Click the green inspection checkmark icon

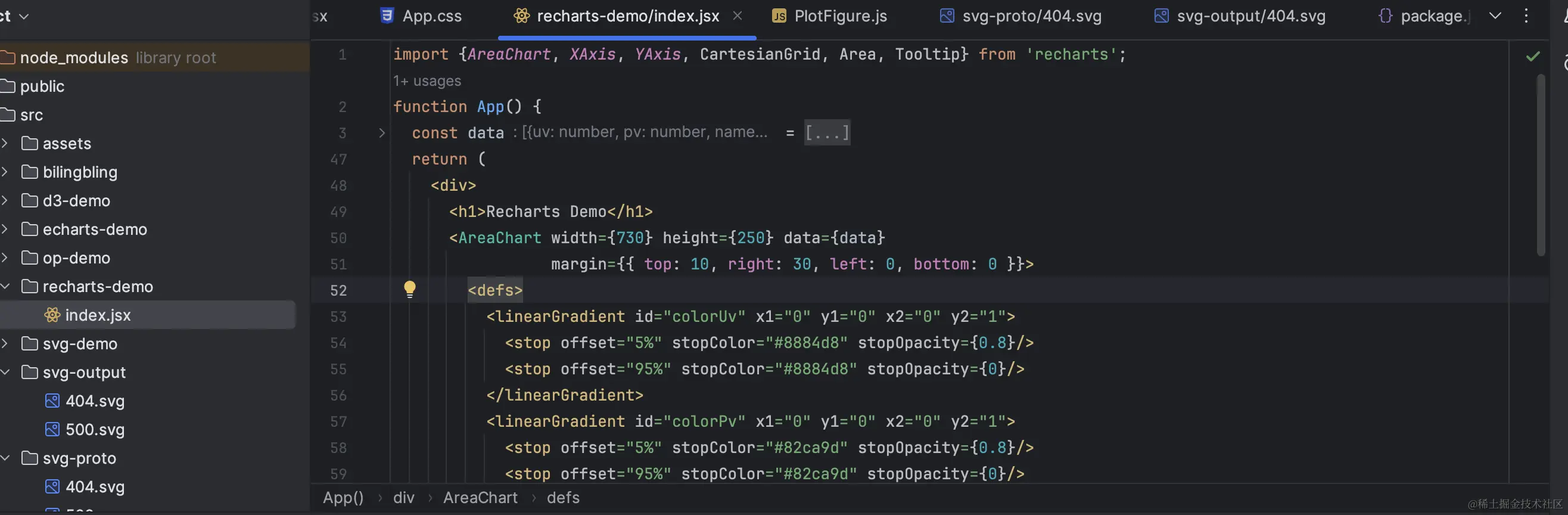pos(1533,57)
